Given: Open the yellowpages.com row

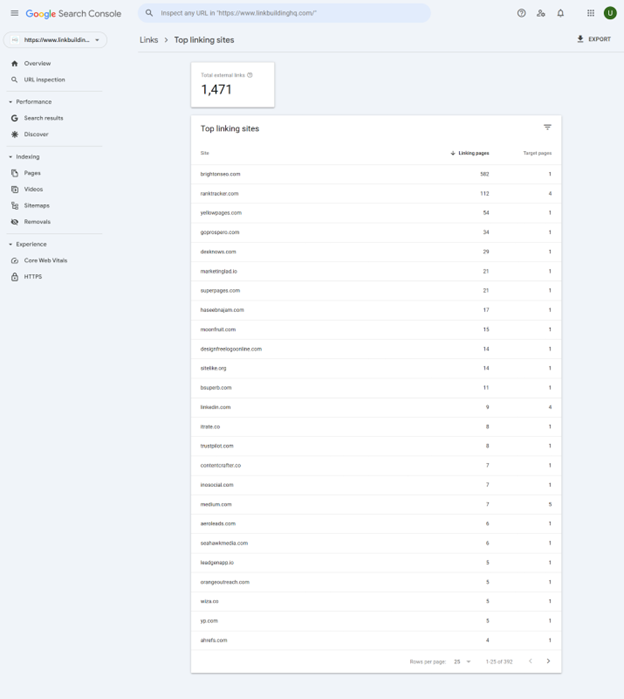Looking at the screenshot, I should (376, 213).
